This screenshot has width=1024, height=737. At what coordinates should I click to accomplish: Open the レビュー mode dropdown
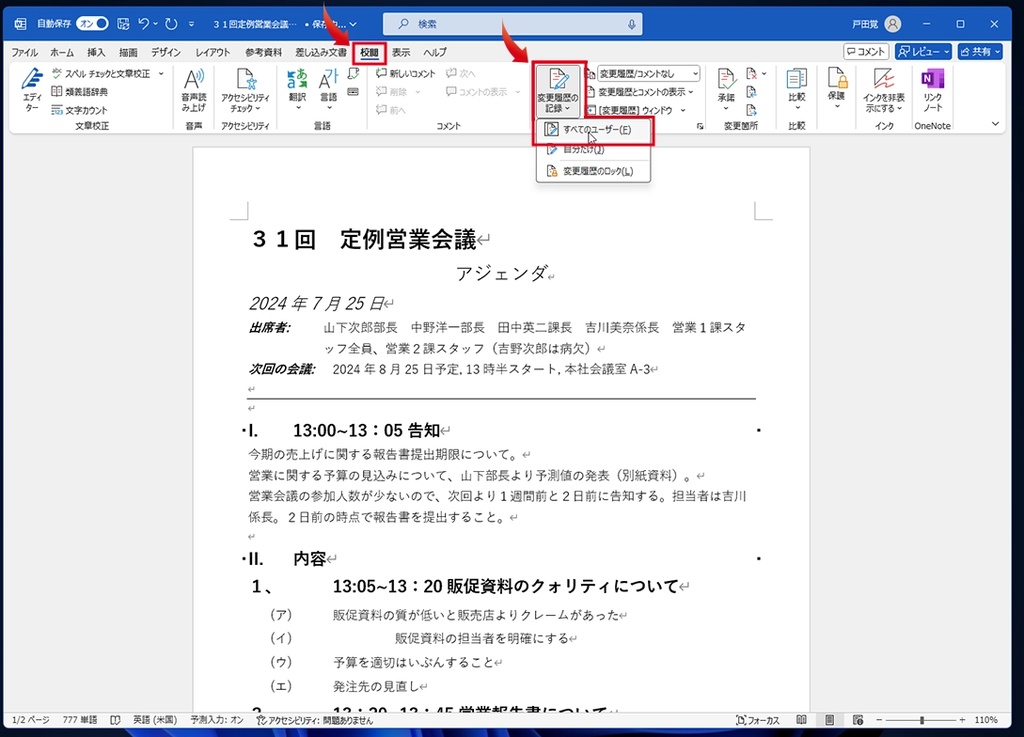click(x=923, y=52)
